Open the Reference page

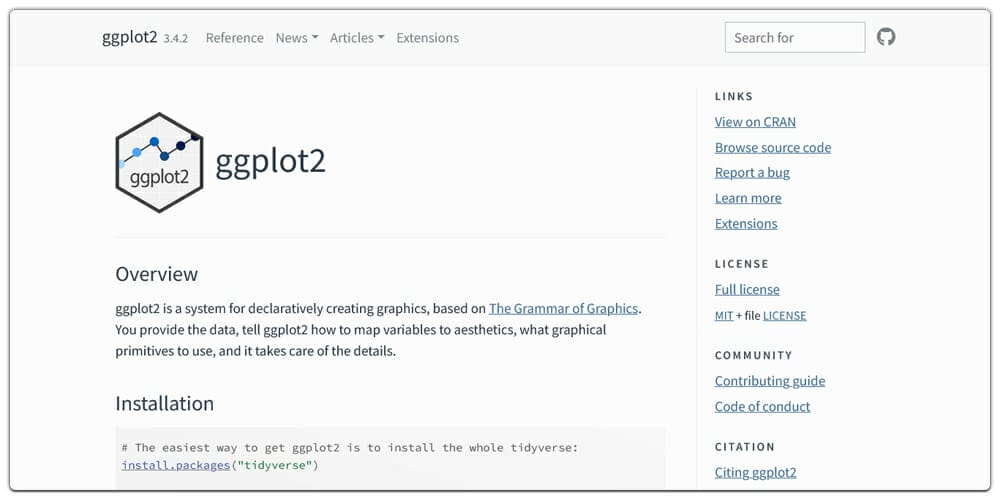point(234,38)
